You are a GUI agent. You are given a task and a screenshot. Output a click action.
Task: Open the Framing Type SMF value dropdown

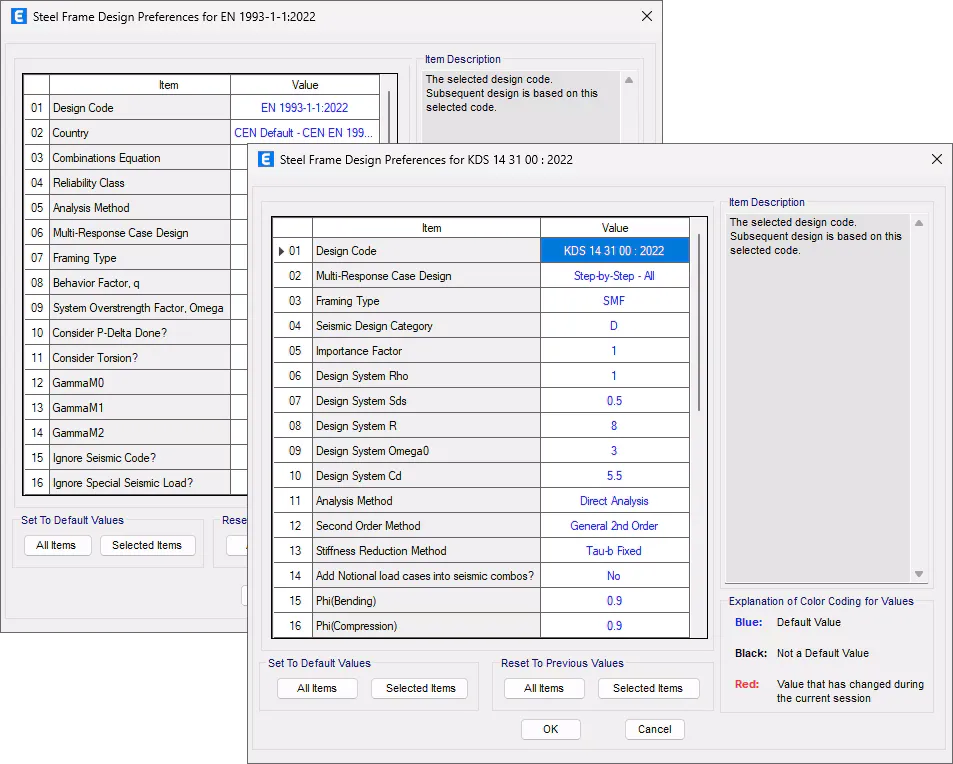pyautogui.click(x=614, y=301)
